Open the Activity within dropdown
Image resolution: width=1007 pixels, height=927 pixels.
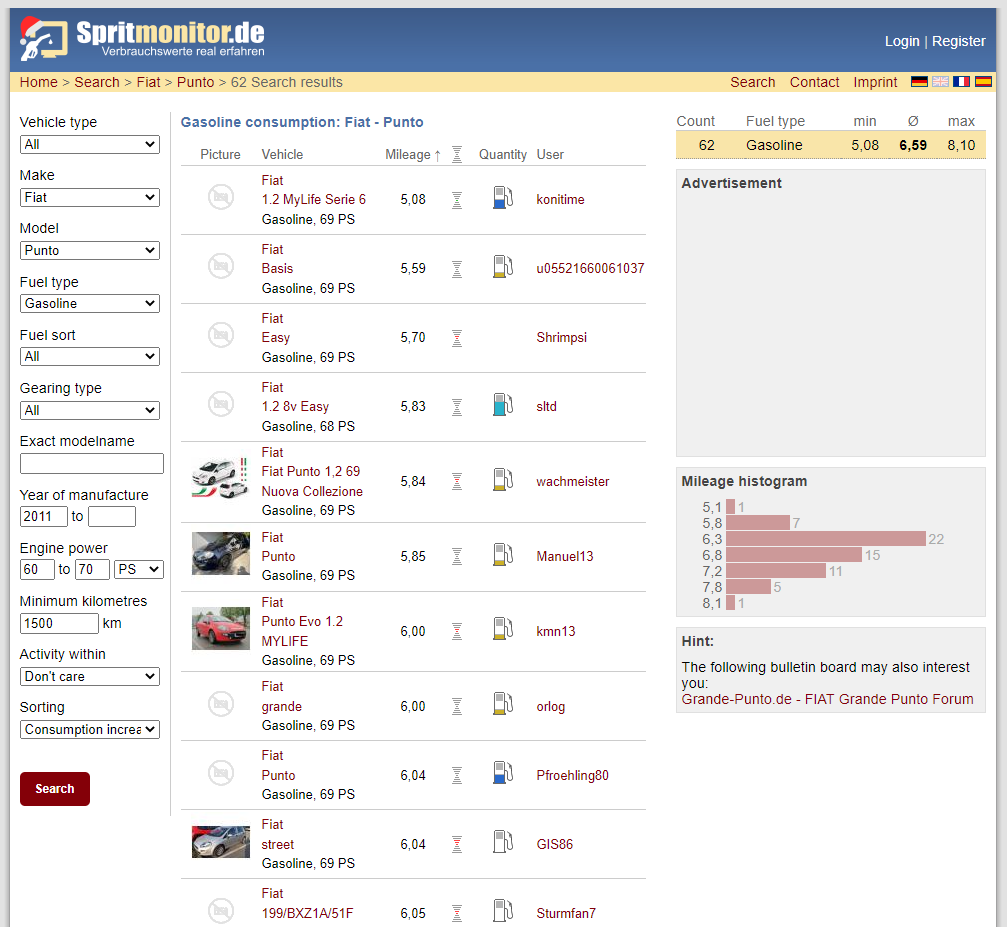[x=90, y=676]
